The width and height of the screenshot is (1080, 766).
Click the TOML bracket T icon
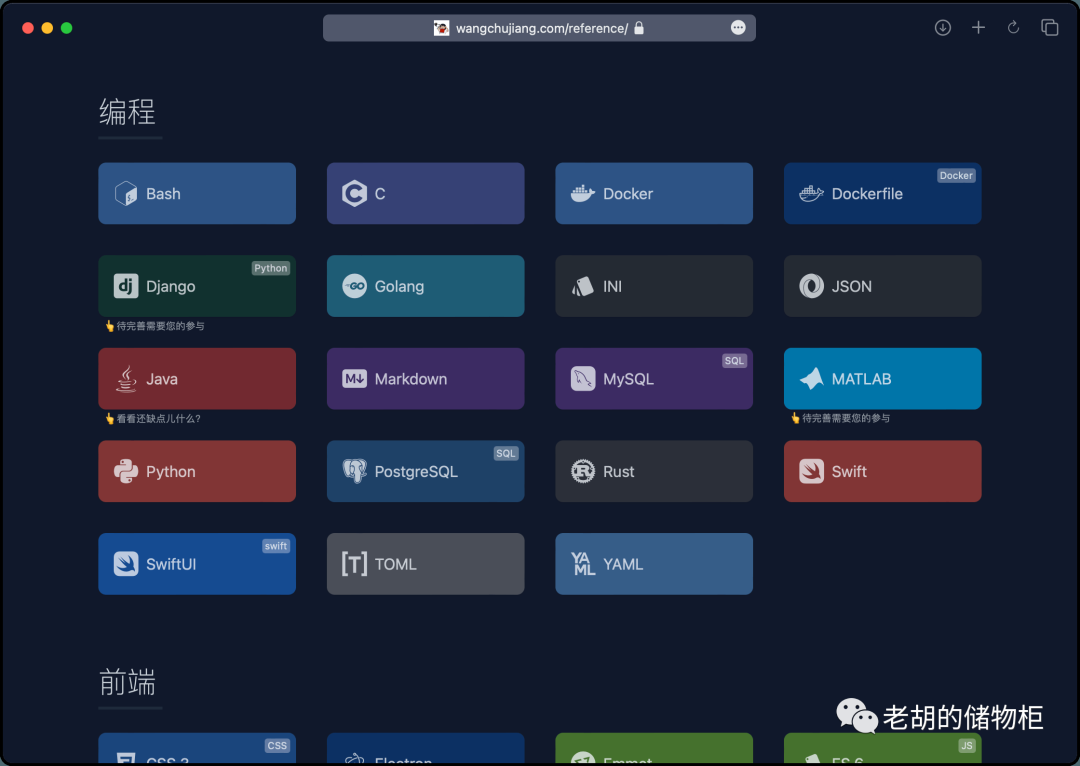(355, 563)
